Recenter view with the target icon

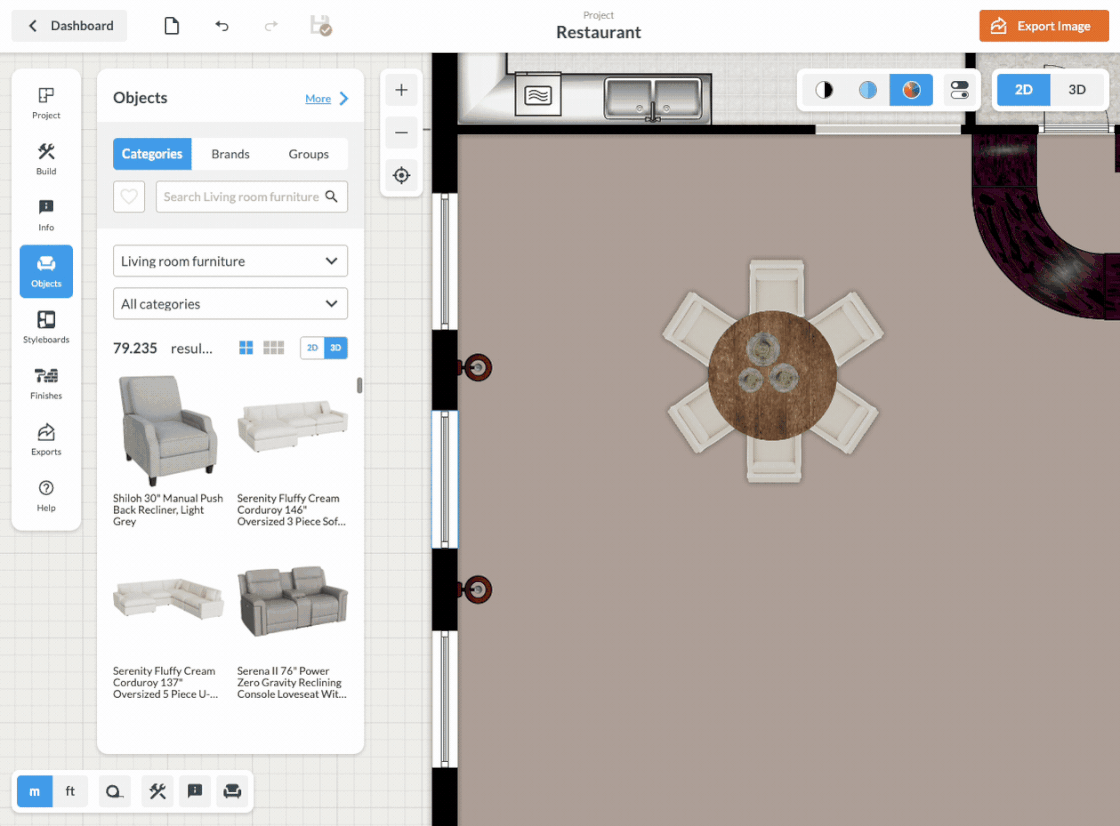coord(401,175)
